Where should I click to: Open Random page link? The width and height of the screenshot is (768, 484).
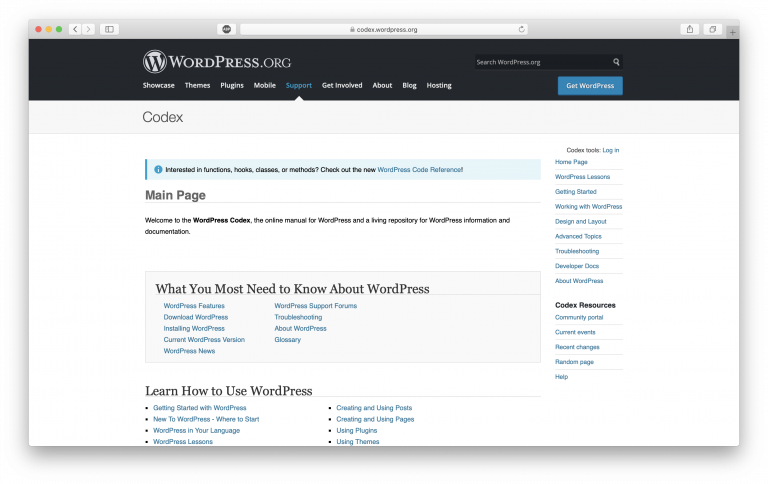(x=574, y=362)
